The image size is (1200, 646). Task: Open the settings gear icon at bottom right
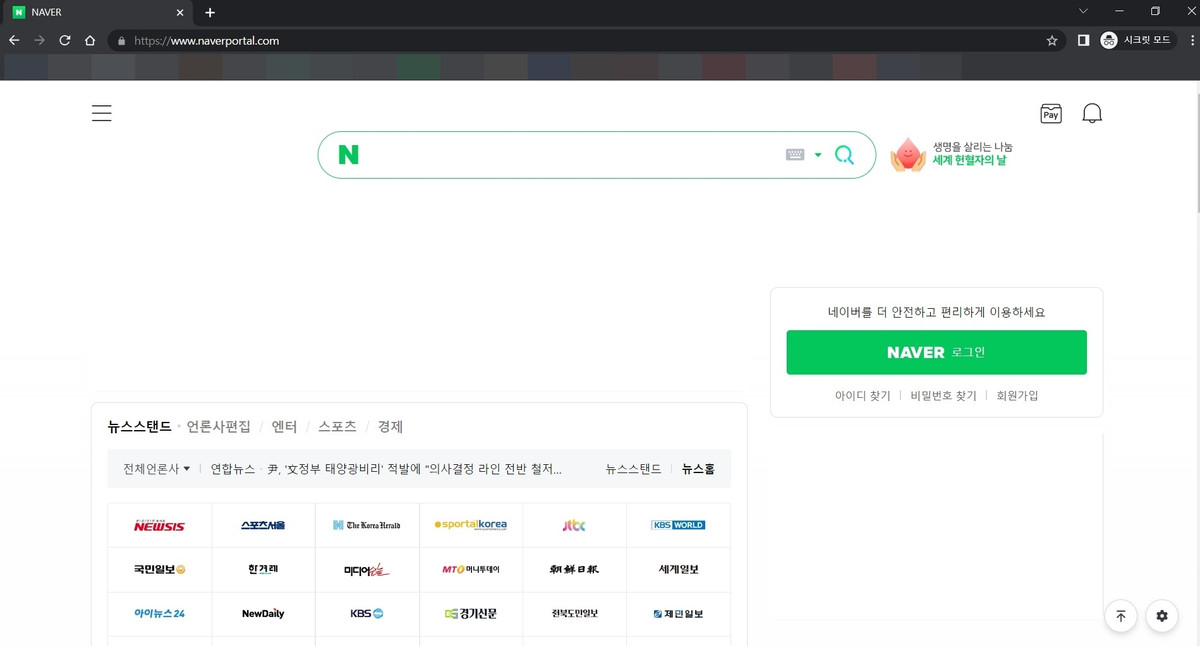coord(1161,616)
